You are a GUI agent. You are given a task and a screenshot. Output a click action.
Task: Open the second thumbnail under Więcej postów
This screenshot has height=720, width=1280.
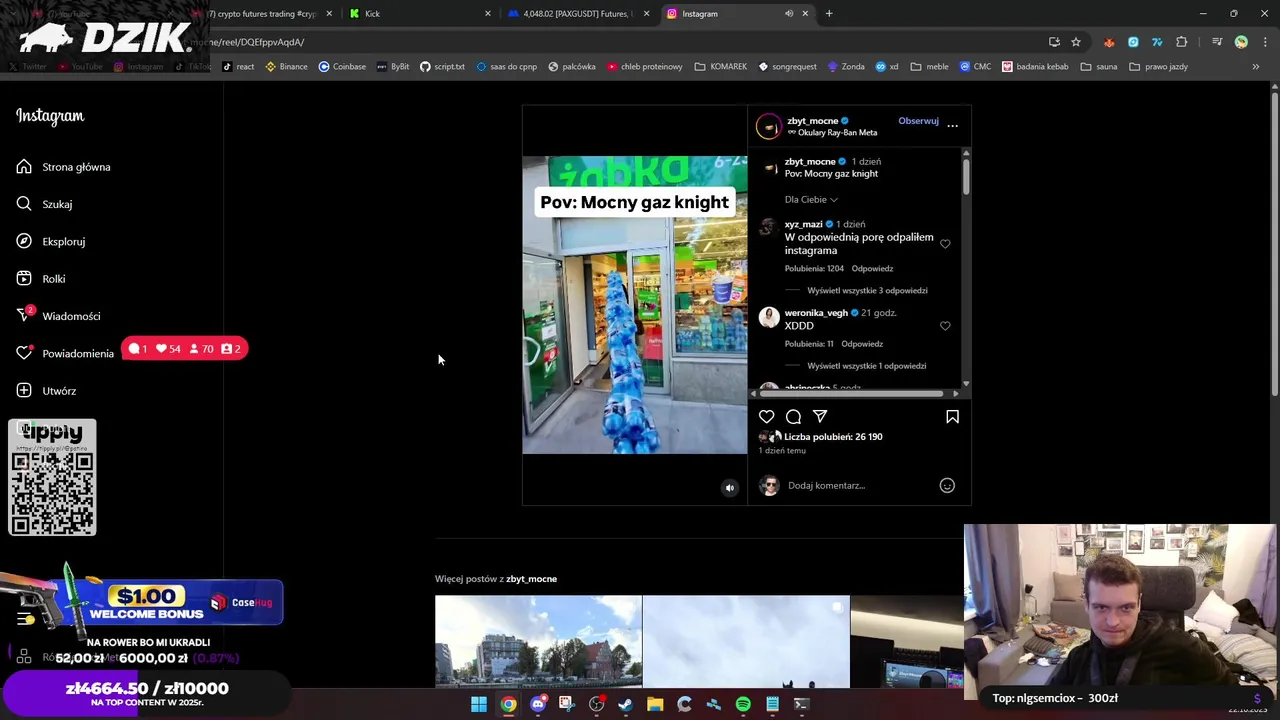pyautogui.click(x=746, y=642)
